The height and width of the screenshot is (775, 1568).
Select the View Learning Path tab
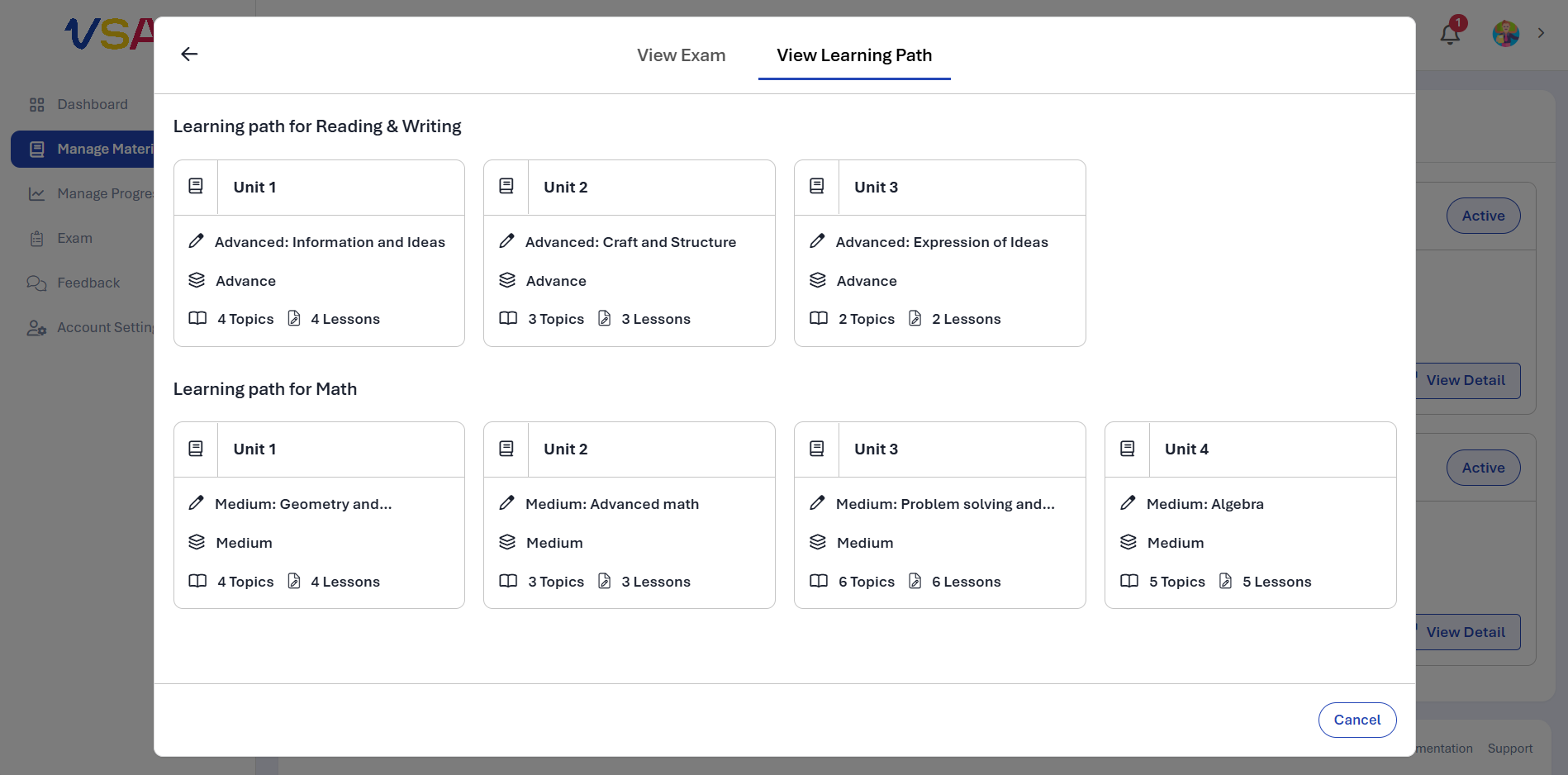854,55
